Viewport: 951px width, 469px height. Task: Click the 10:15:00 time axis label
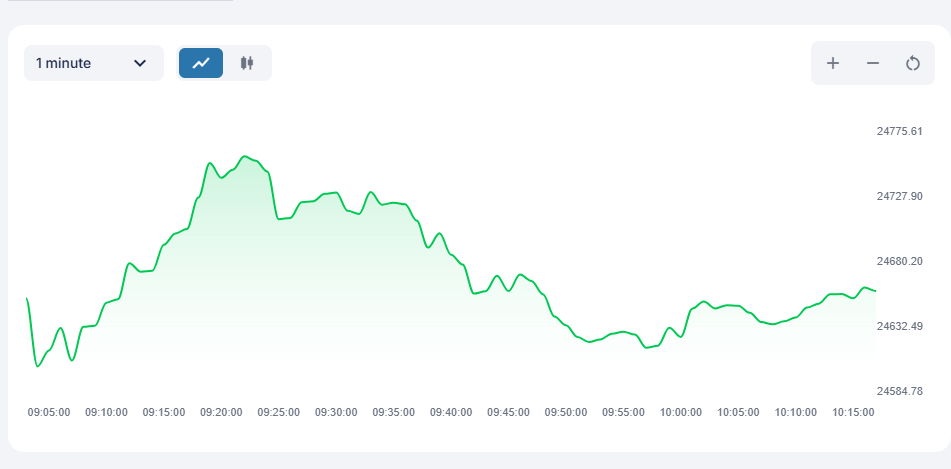pyautogui.click(x=853, y=411)
